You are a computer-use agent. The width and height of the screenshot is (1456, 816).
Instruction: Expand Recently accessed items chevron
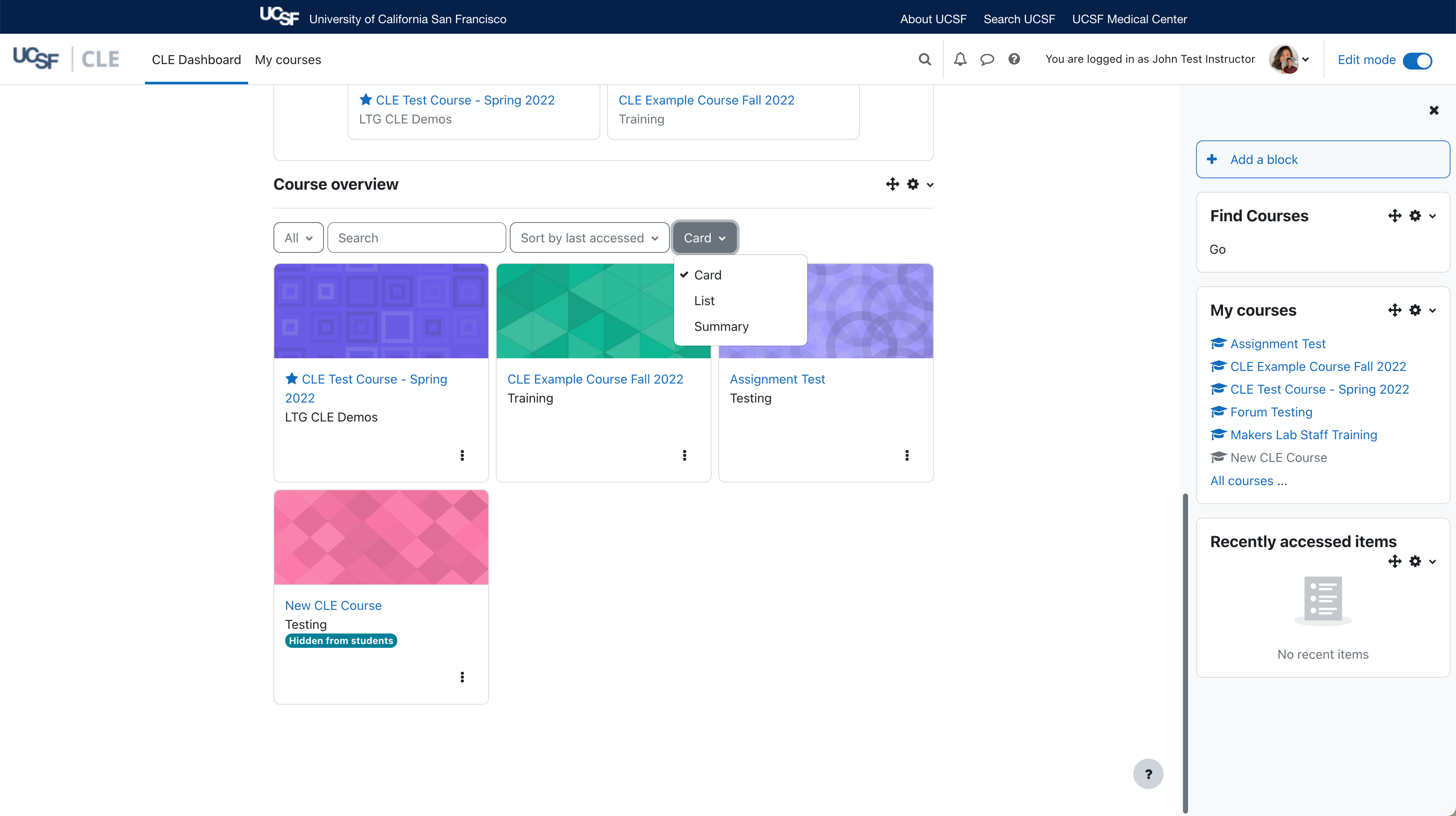[x=1433, y=561]
